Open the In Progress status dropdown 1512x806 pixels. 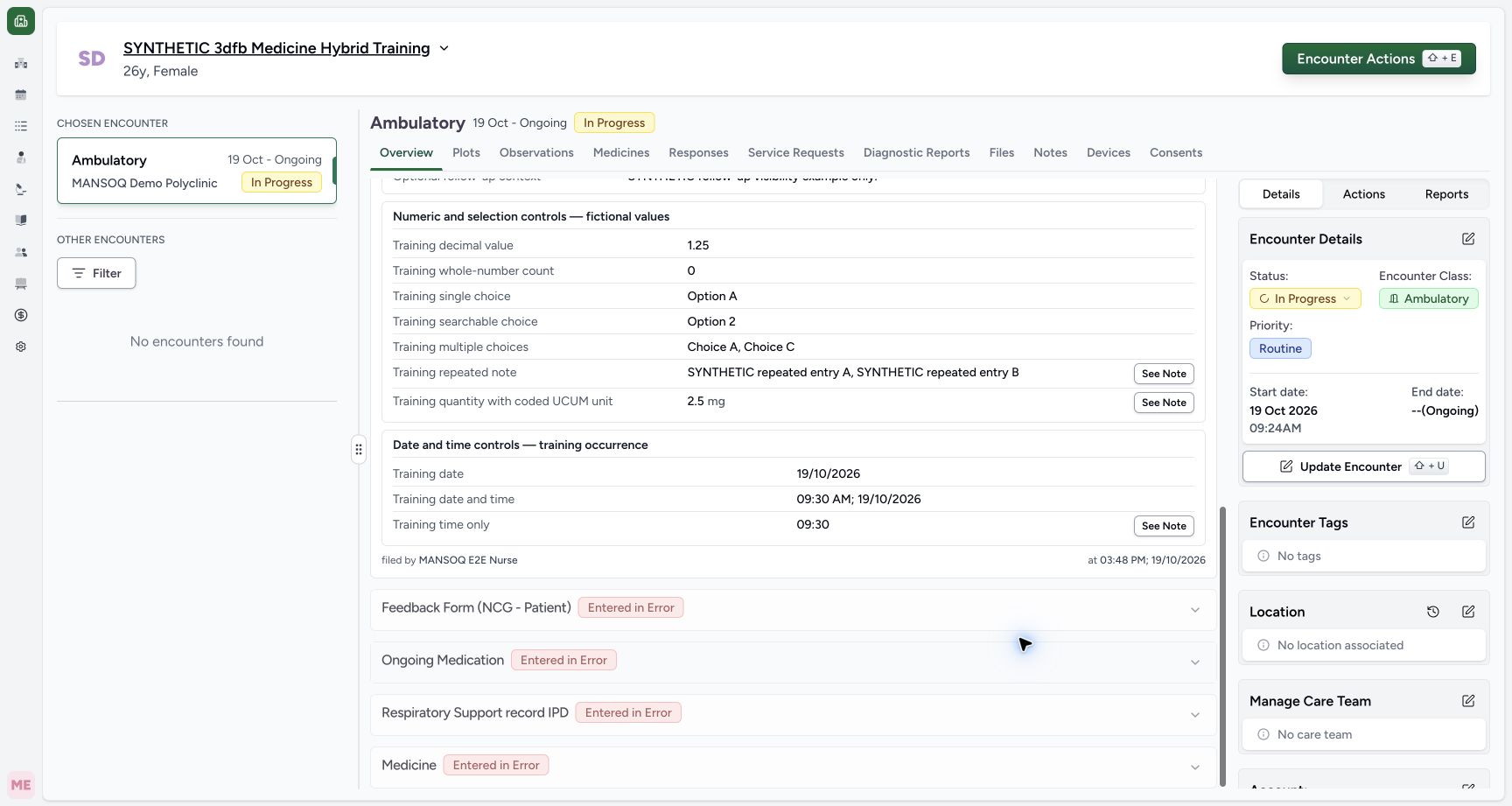(x=1305, y=298)
